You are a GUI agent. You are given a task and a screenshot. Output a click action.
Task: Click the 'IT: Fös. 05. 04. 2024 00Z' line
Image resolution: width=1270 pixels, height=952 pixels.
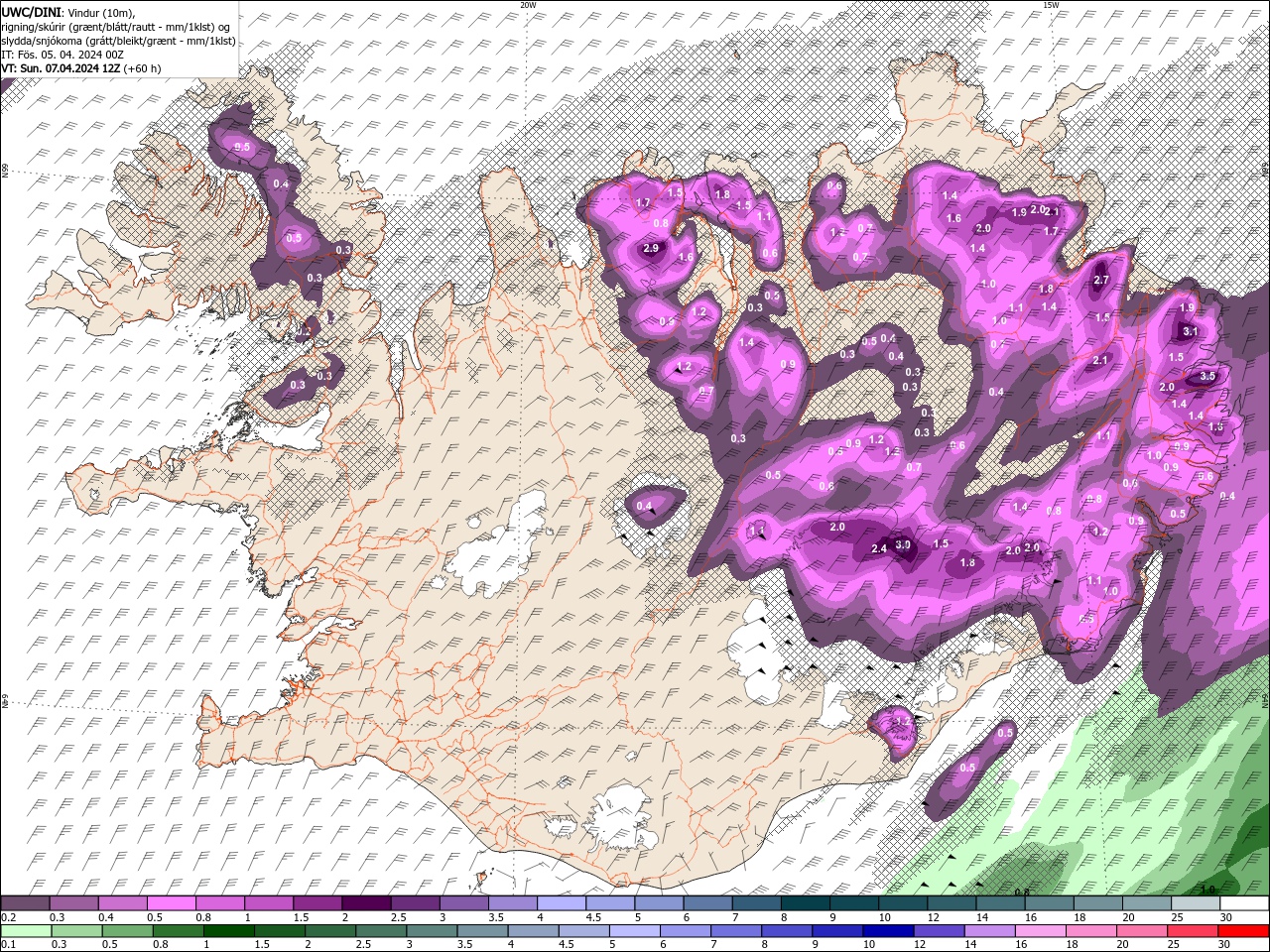62,55
